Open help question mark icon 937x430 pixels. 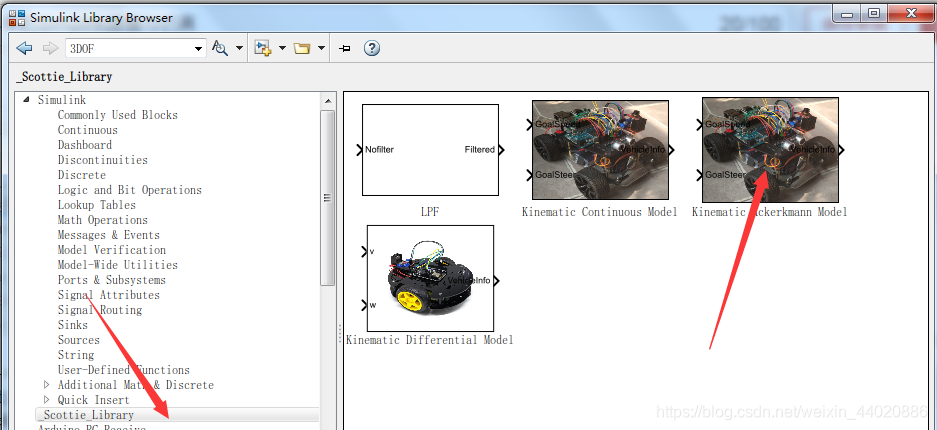372,48
